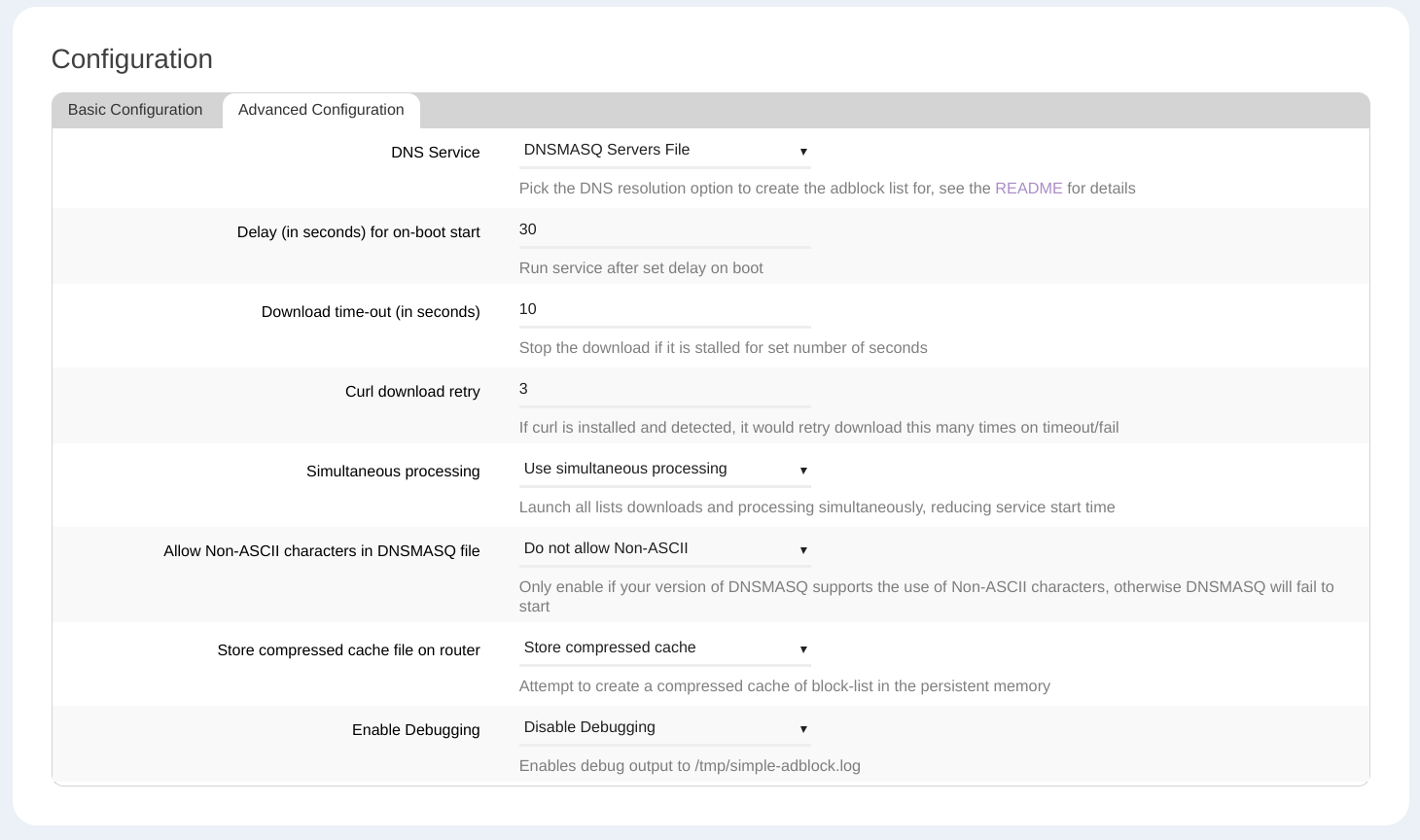Click the Curl download retry field
1420x840 pixels.
[x=664, y=390]
